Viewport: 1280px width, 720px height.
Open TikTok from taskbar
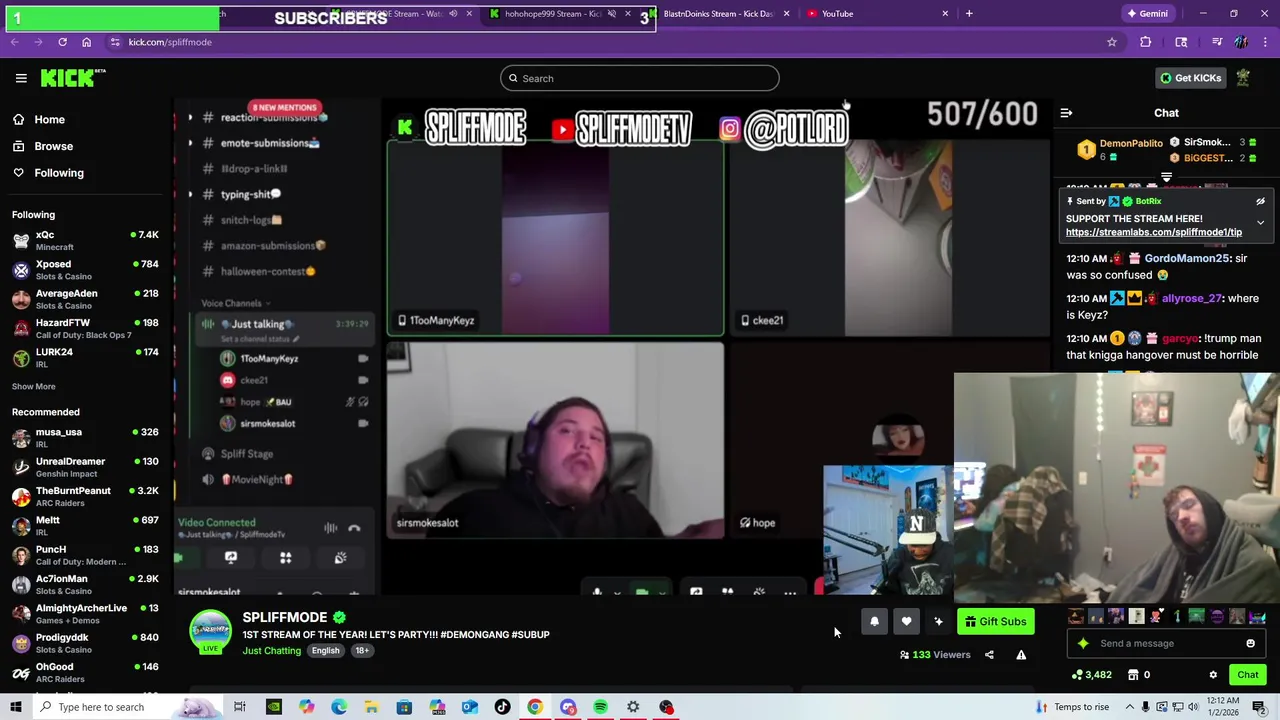pyautogui.click(x=502, y=707)
